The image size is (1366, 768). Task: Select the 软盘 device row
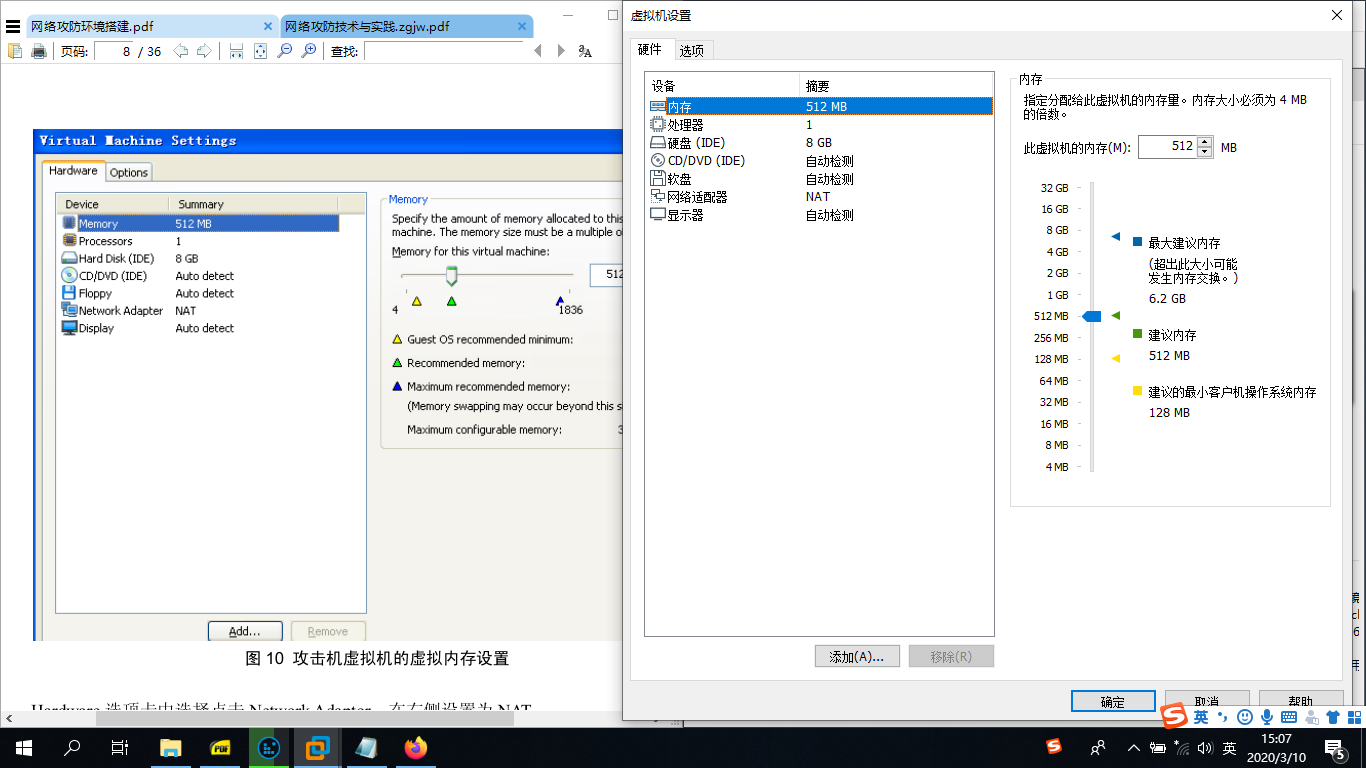coord(820,179)
